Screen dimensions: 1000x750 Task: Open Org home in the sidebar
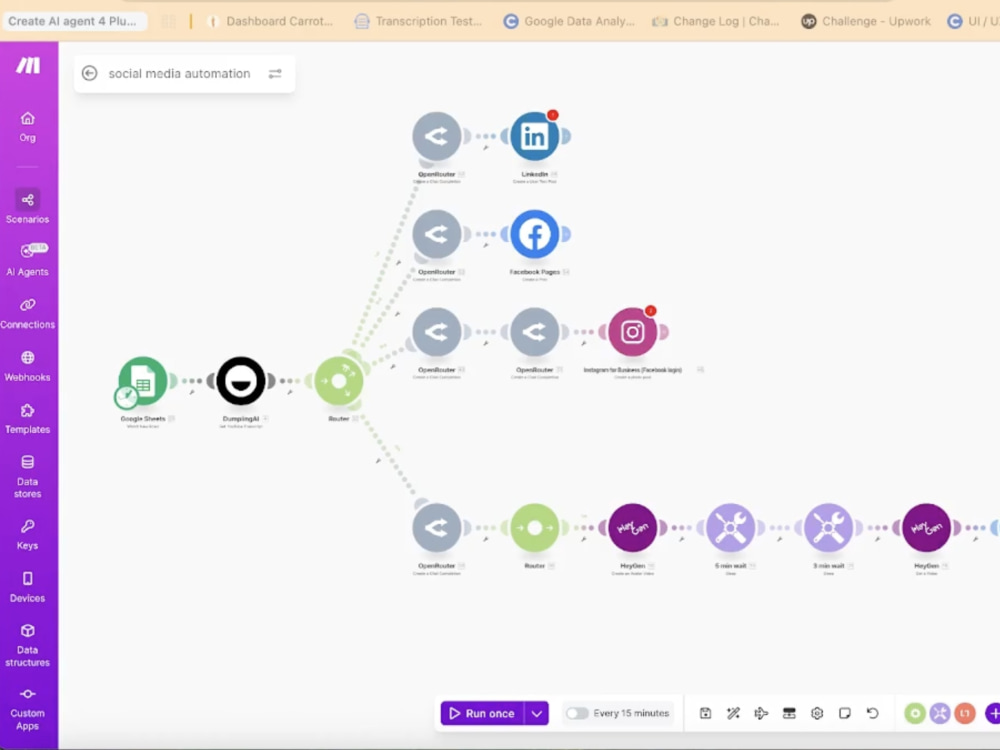coord(27,126)
